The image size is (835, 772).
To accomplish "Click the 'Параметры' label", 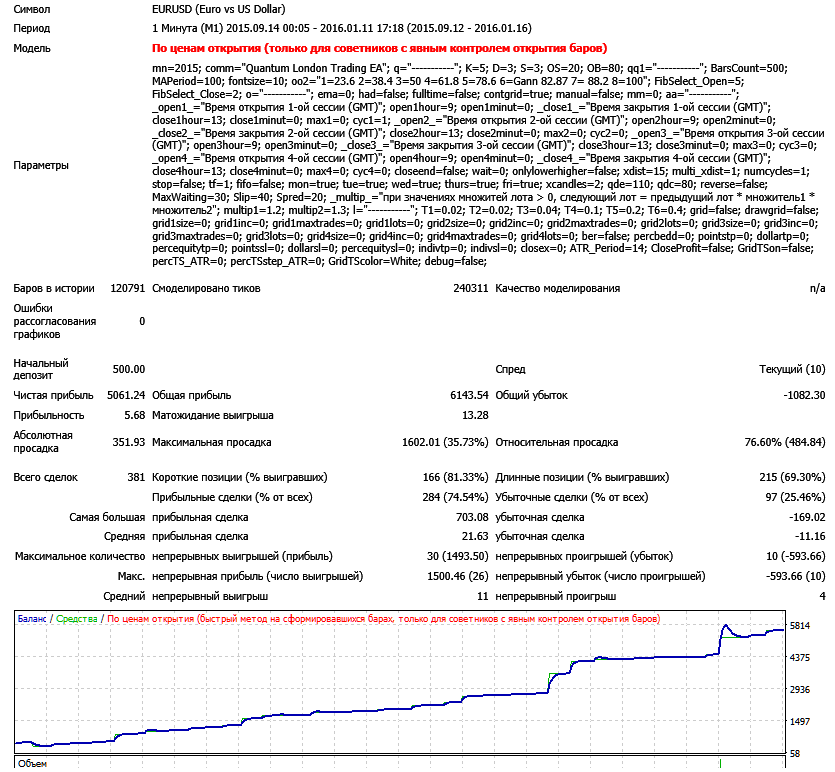I will [41, 165].
